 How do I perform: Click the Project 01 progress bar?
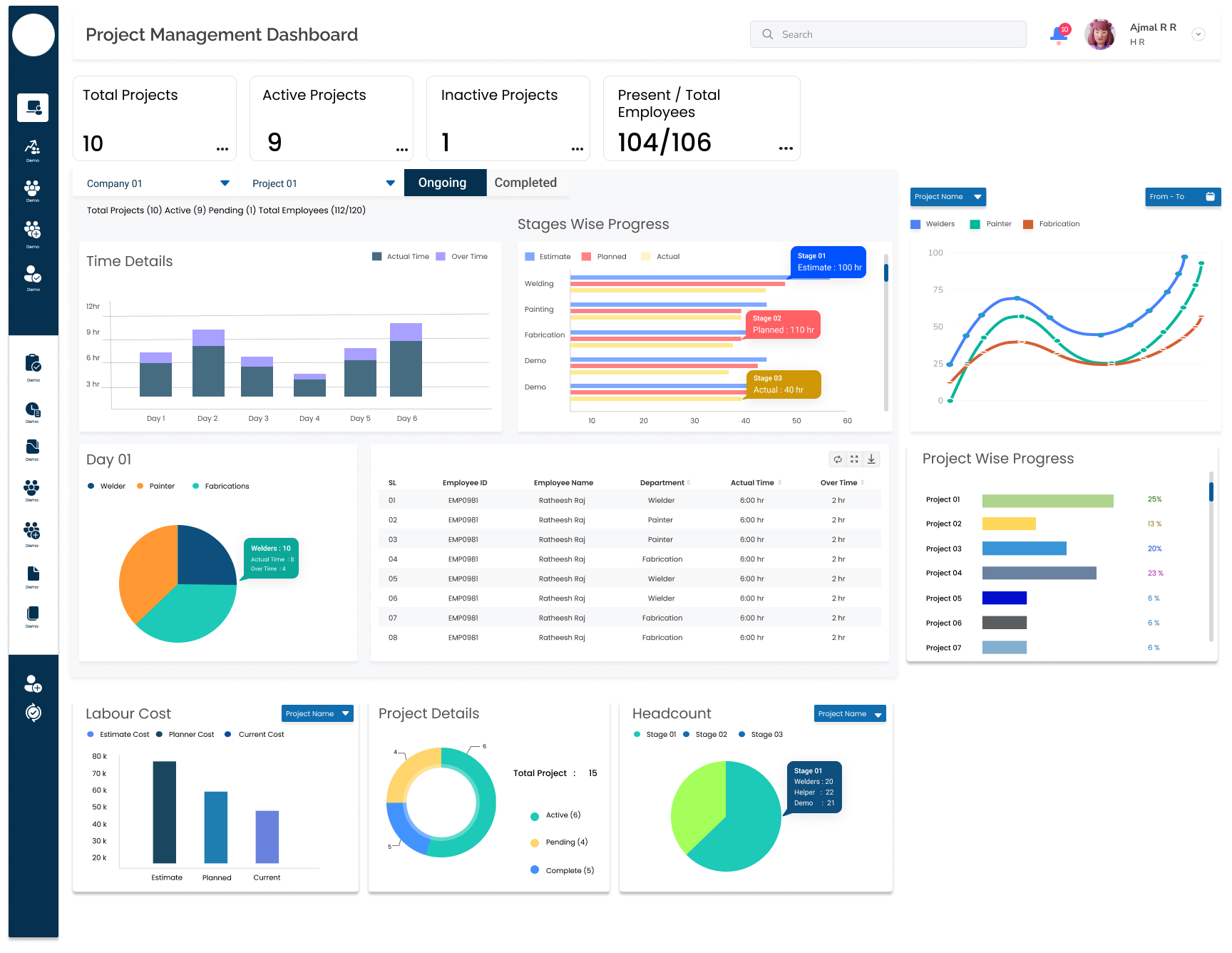1047,501
